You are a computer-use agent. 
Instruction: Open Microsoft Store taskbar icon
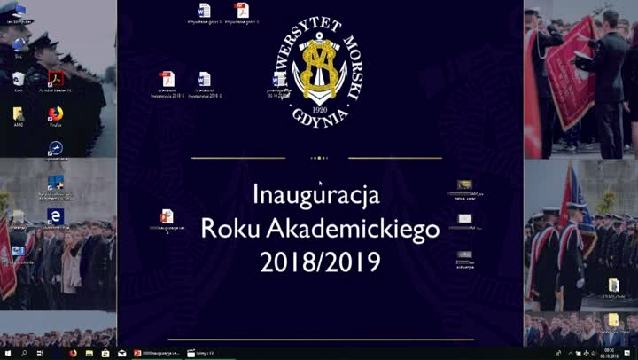pyautogui.click(x=106, y=353)
